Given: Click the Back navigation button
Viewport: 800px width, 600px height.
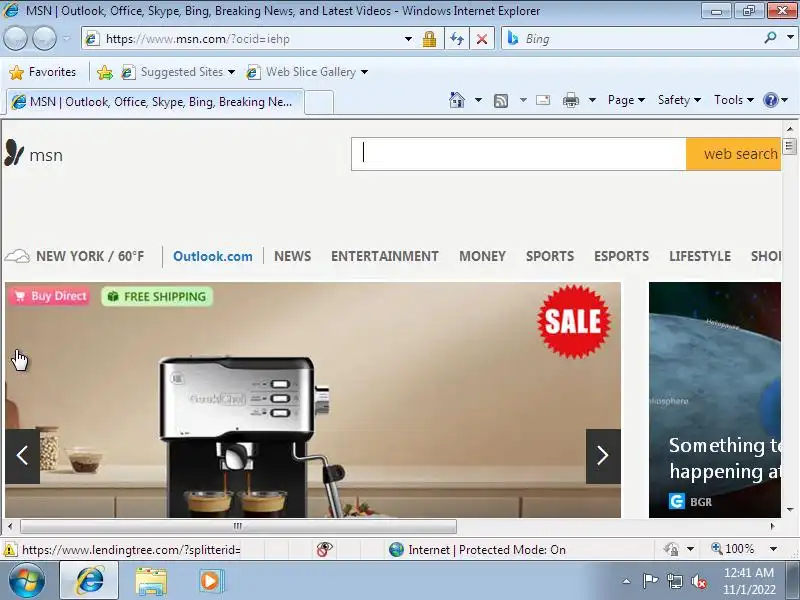Looking at the screenshot, I should (x=15, y=39).
